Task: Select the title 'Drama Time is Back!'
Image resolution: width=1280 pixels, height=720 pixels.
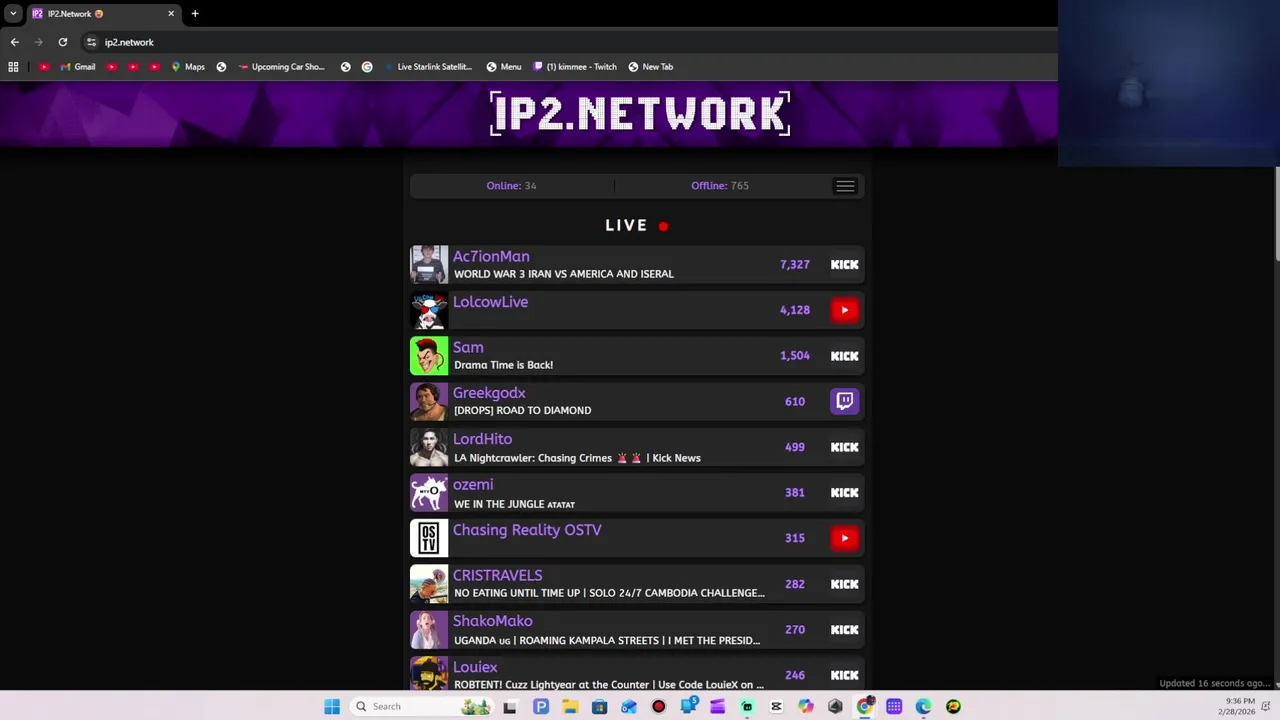Action: (503, 365)
